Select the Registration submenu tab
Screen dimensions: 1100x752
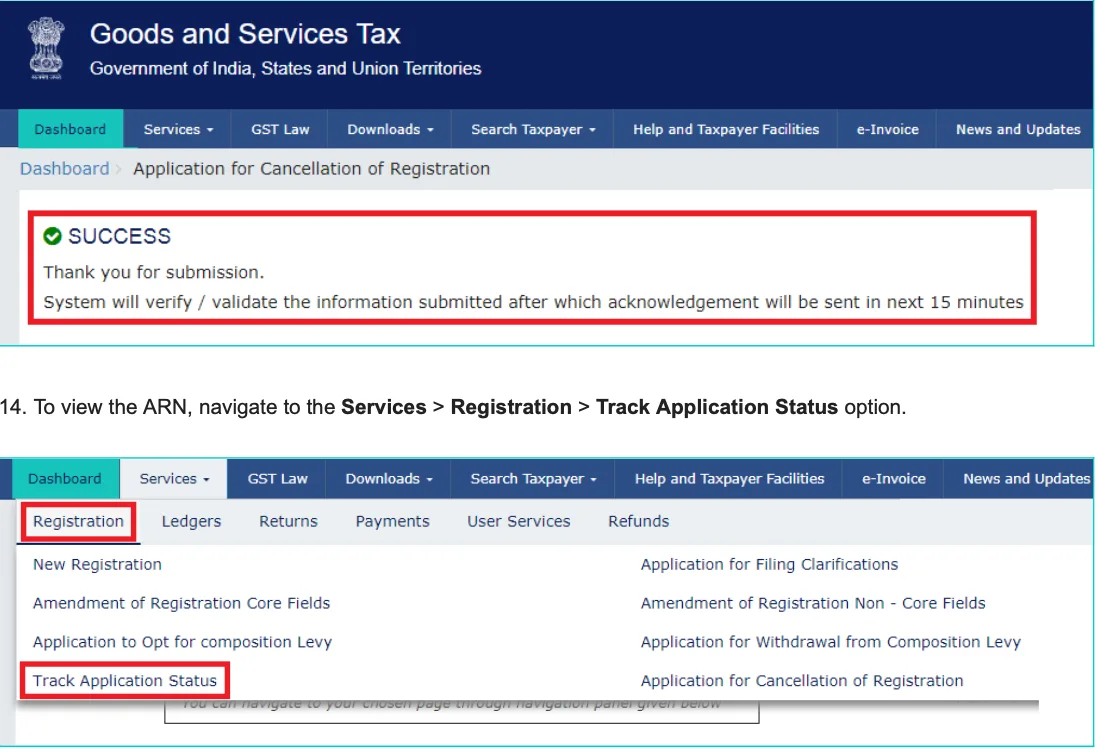click(79, 521)
